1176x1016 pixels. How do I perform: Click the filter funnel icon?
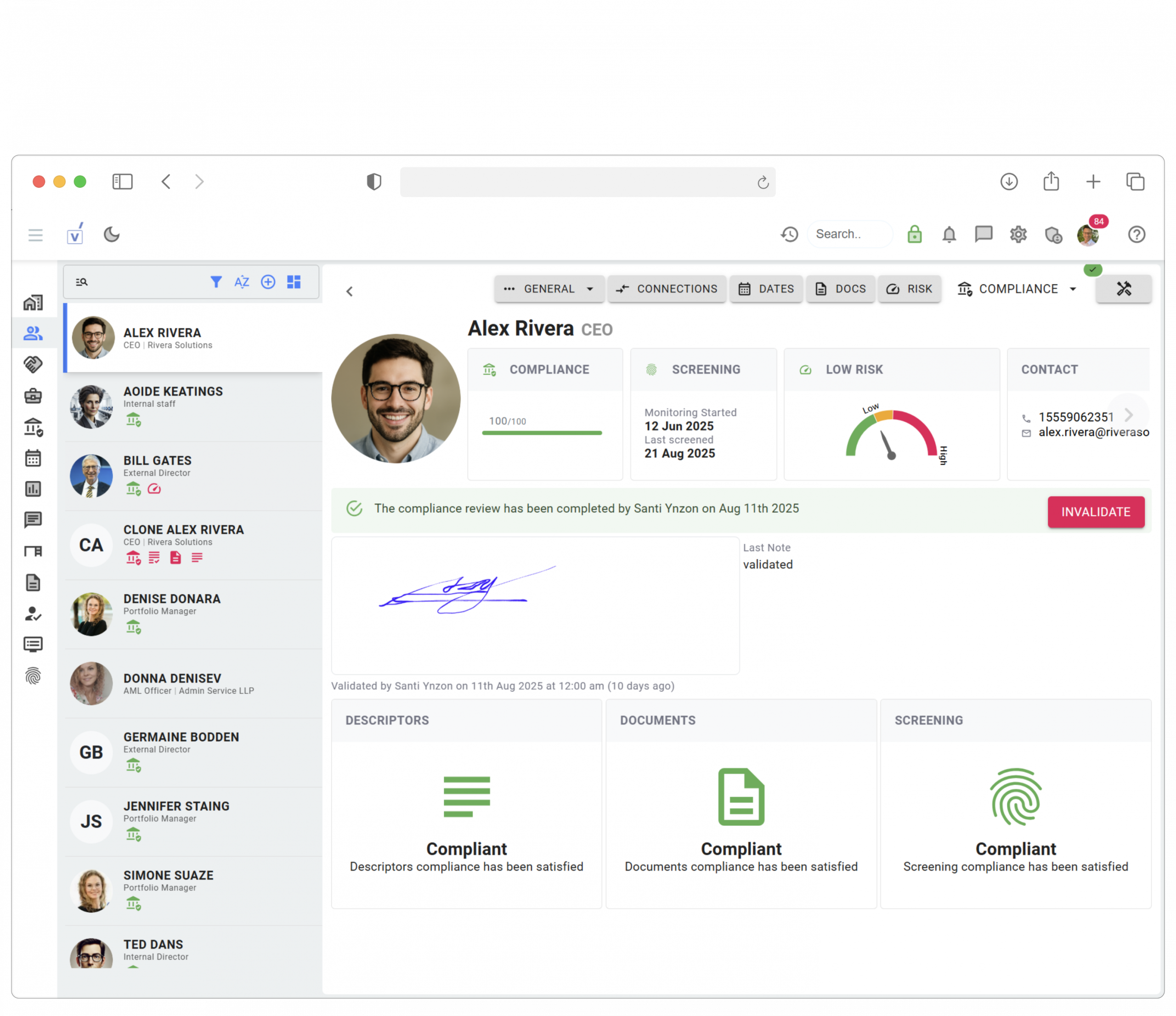[x=215, y=282]
